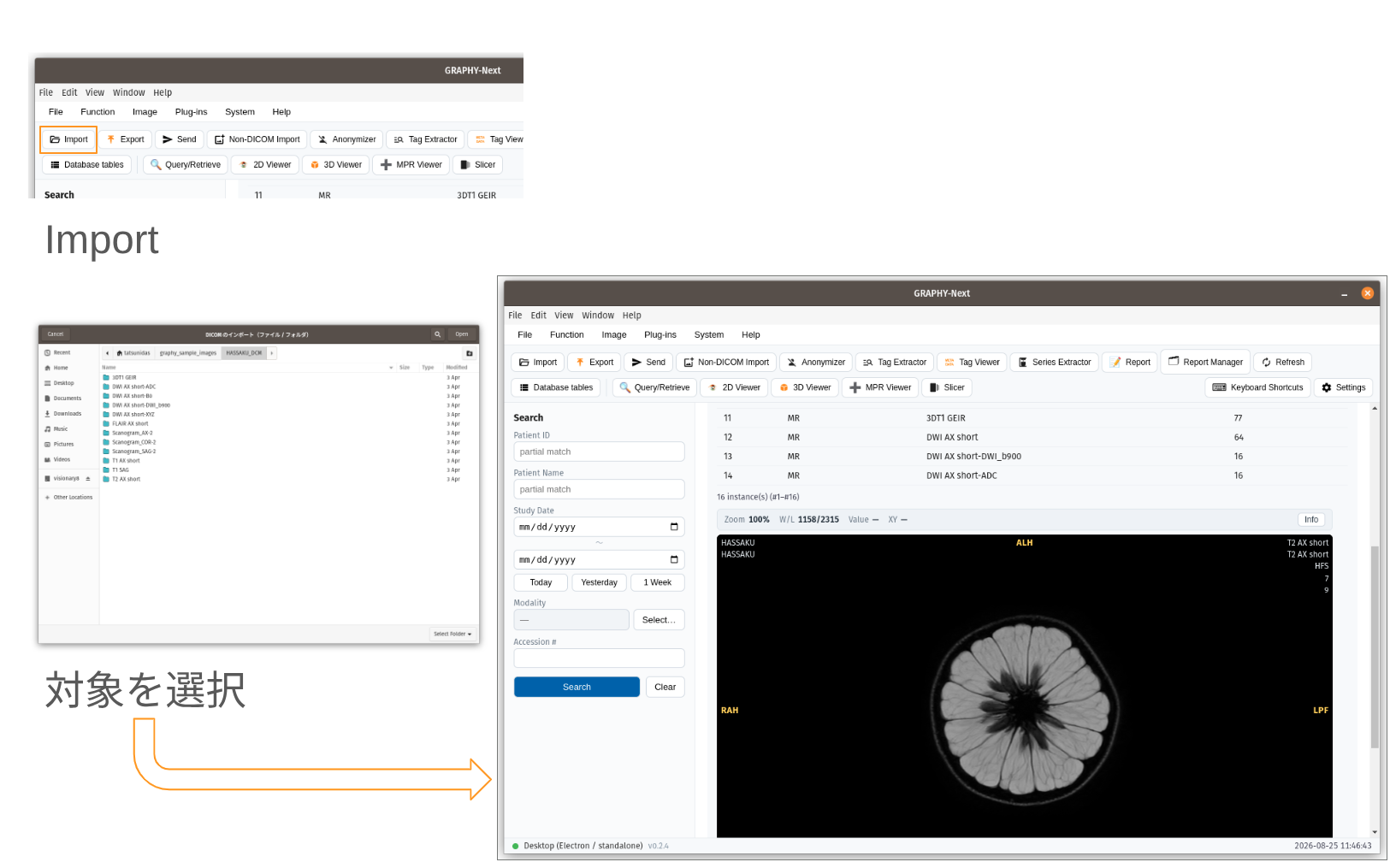The image size is (1390, 868).
Task: Launch the 3D Viewer in the large window
Action: [805, 387]
